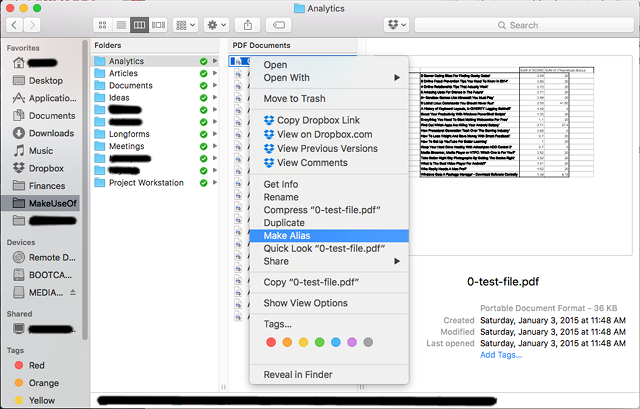Pick the red tag color dot in context menu

[272, 343]
